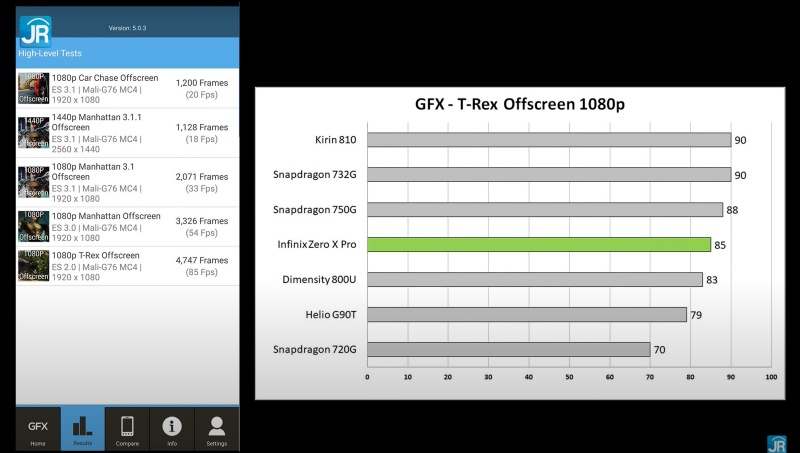Click the green Infinix Zero X Pro bar

539,244
